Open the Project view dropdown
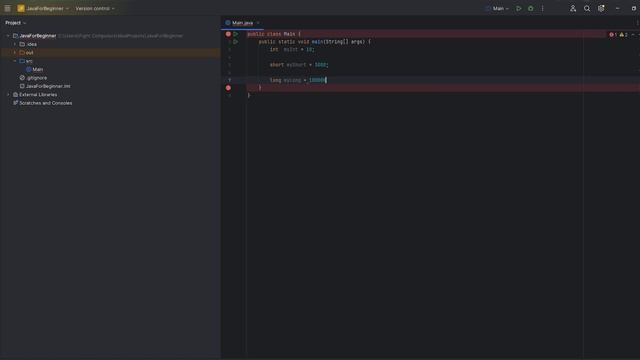 click(x=16, y=23)
